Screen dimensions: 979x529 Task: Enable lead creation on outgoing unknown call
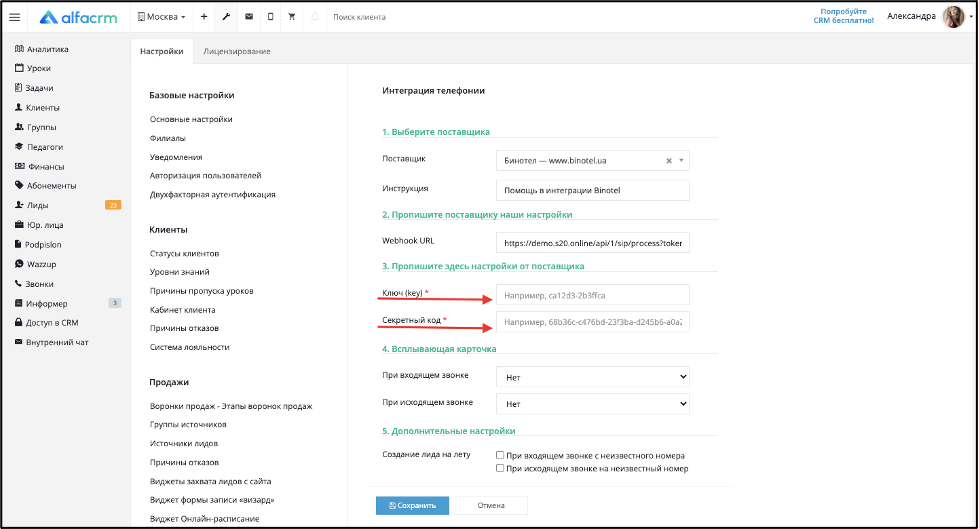pyautogui.click(x=500, y=468)
